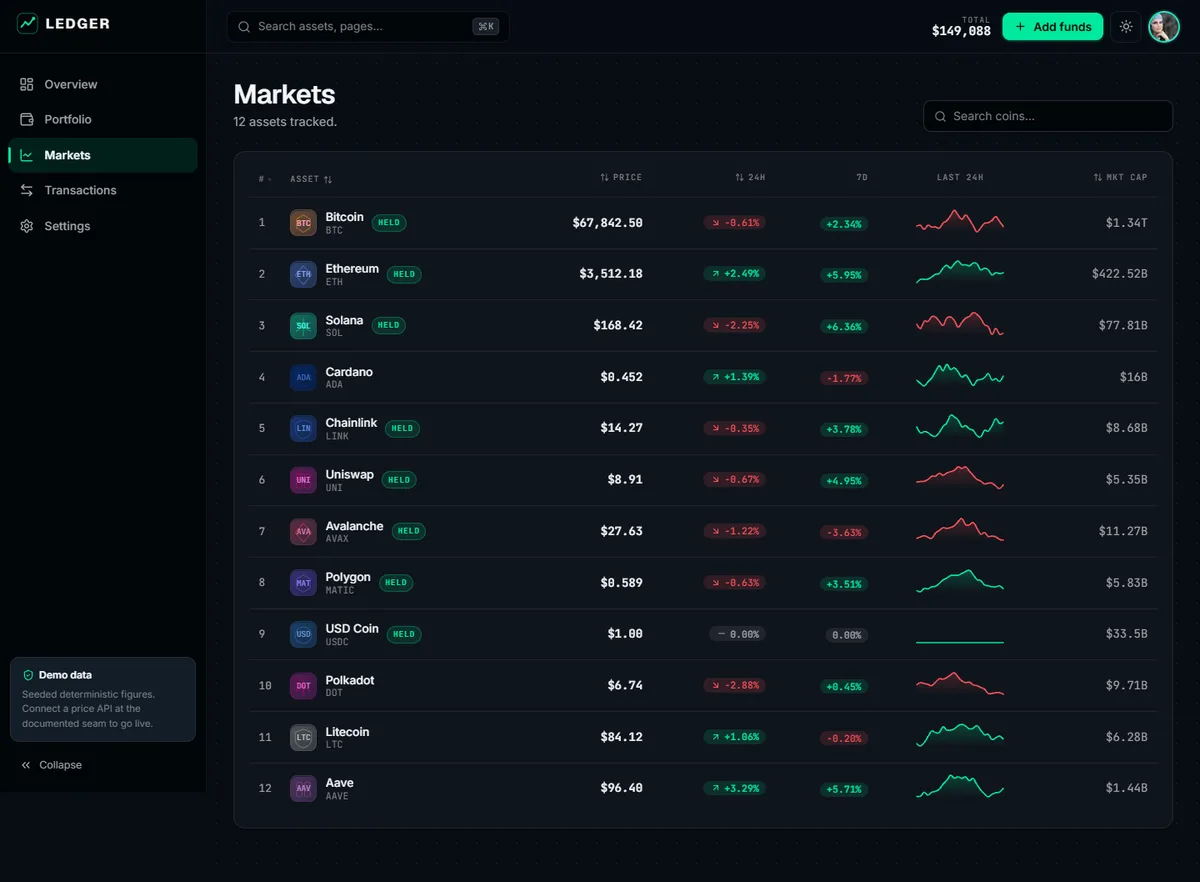Image resolution: width=1200 pixels, height=882 pixels.
Task: Collapse the sidebar
Action: [52, 765]
